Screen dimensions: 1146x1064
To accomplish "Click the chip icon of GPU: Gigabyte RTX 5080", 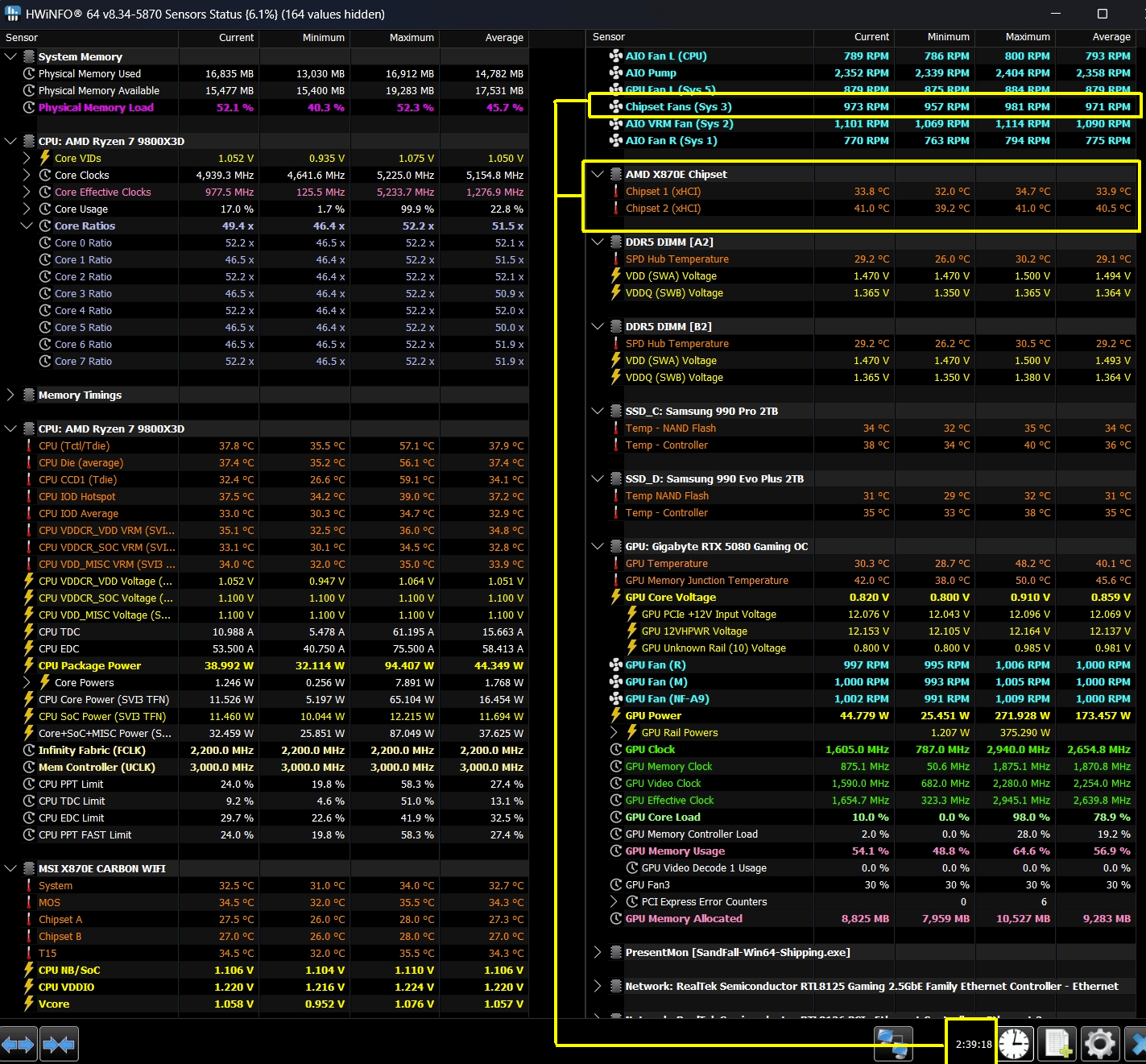I will pos(615,546).
